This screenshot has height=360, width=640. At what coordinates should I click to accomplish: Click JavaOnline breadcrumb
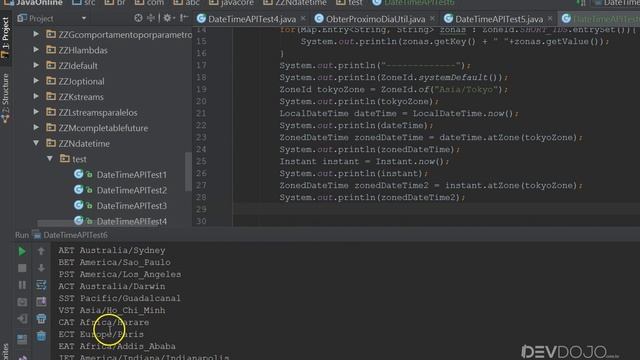pyautogui.click(x=33, y=3)
